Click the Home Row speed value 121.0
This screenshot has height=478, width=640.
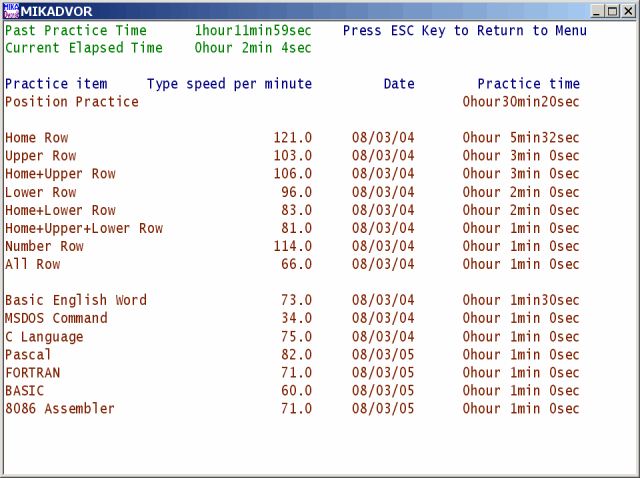(293, 138)
